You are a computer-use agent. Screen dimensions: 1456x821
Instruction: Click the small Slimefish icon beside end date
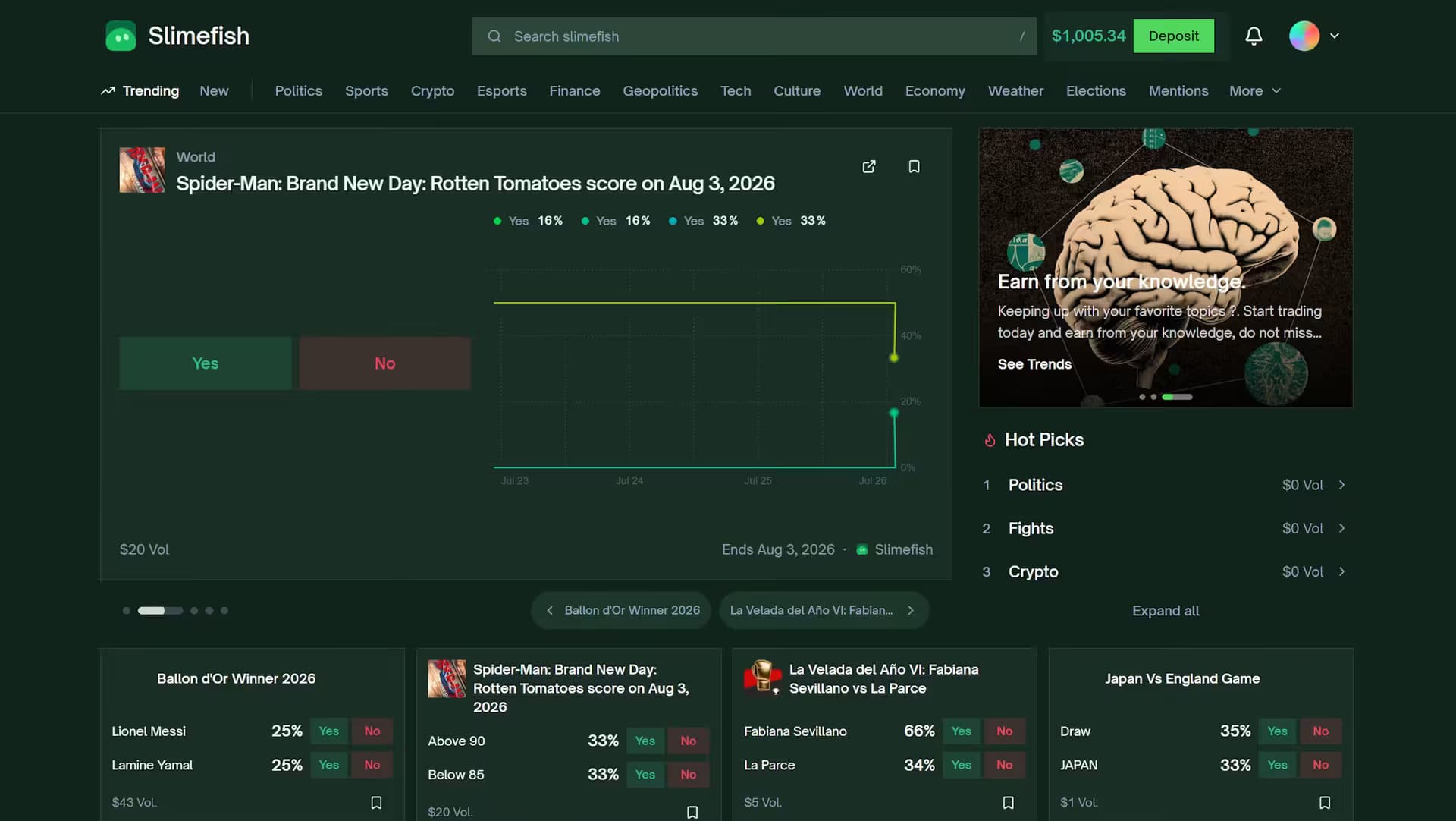[861, 549]
